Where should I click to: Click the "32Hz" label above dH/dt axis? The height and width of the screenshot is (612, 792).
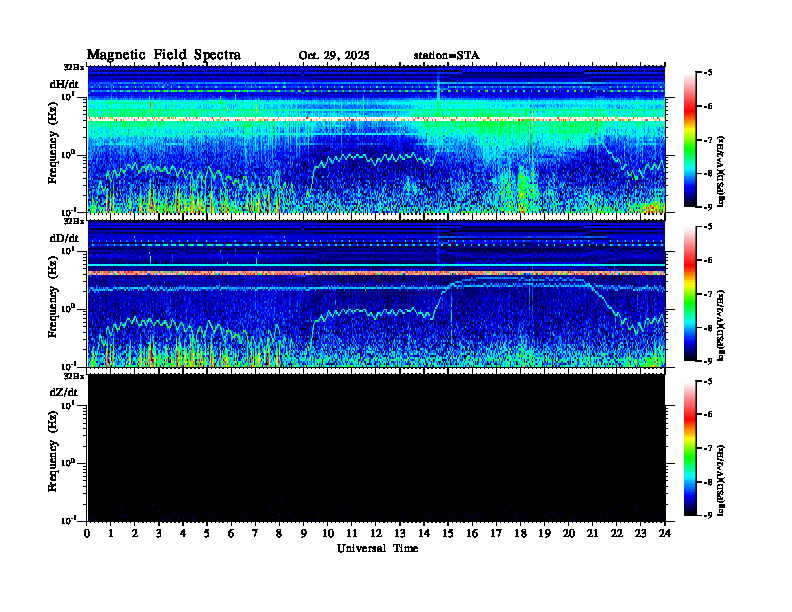pyautogui.click(x=74, y=67)
